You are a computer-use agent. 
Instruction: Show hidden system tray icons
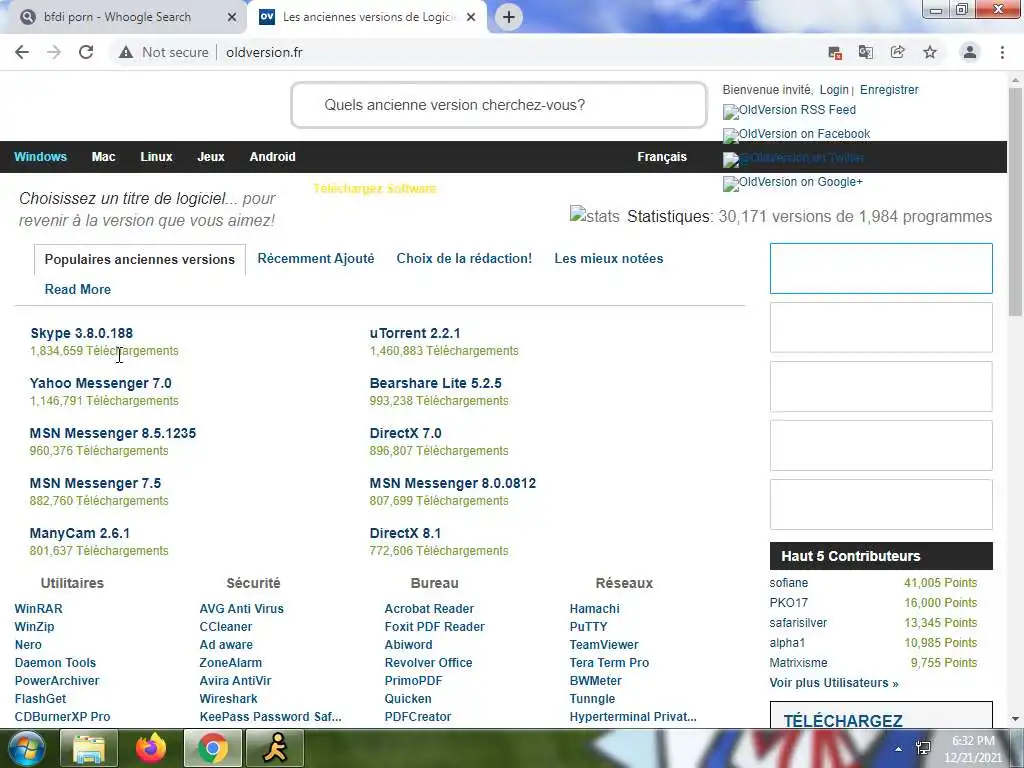point(899,749)
